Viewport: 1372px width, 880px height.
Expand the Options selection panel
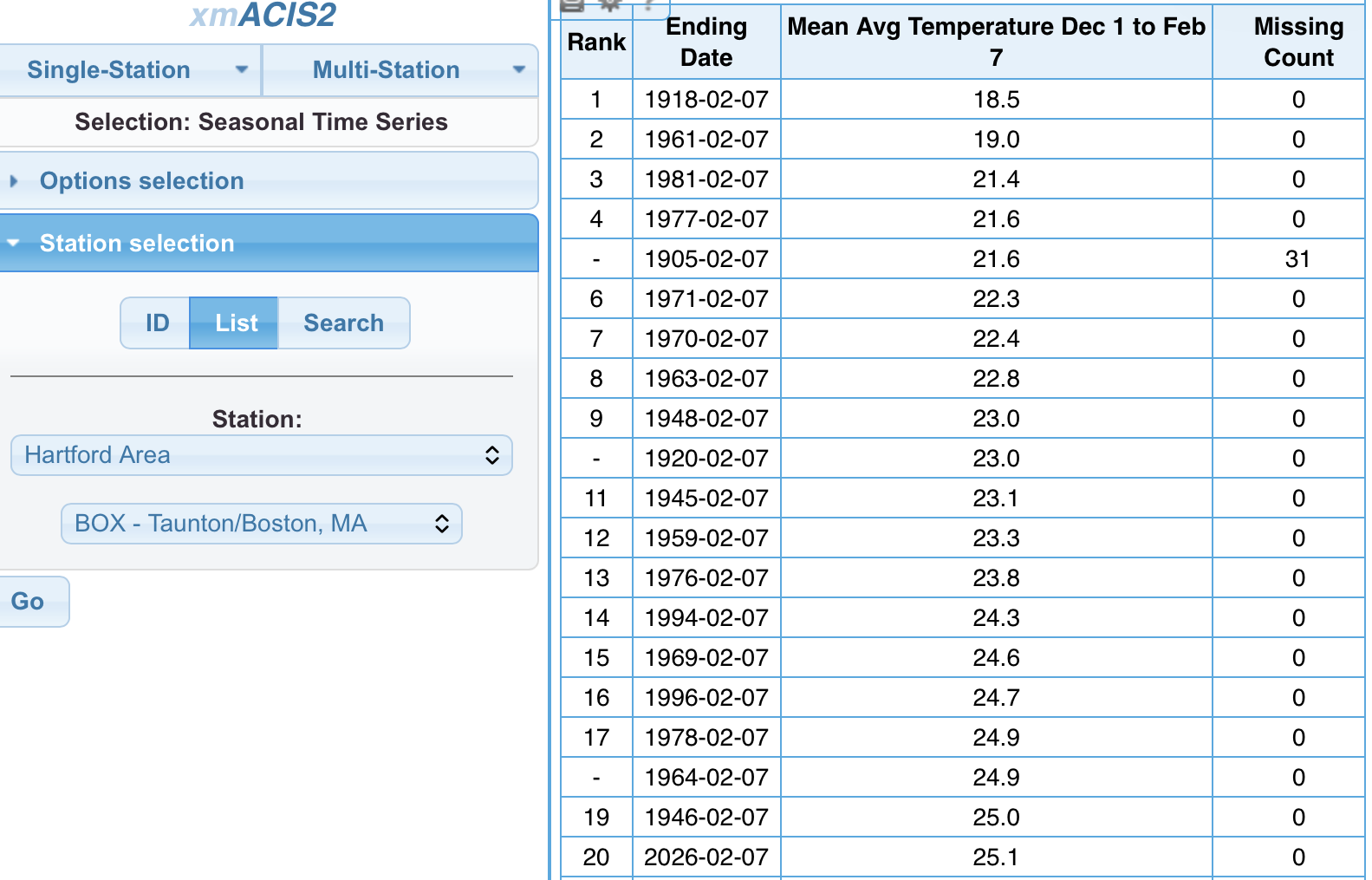pyautogui.click(x=141, y=181)
